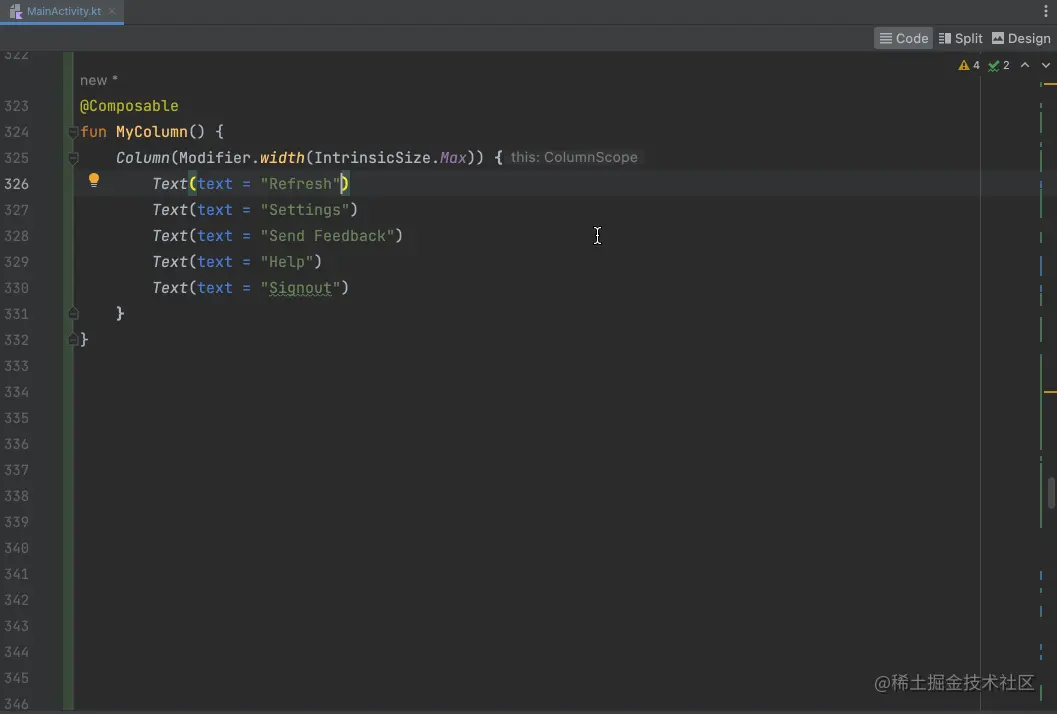Click the "Help" string literal
Viewport: 1057px width, 714px height.
(x=286, y=262)
